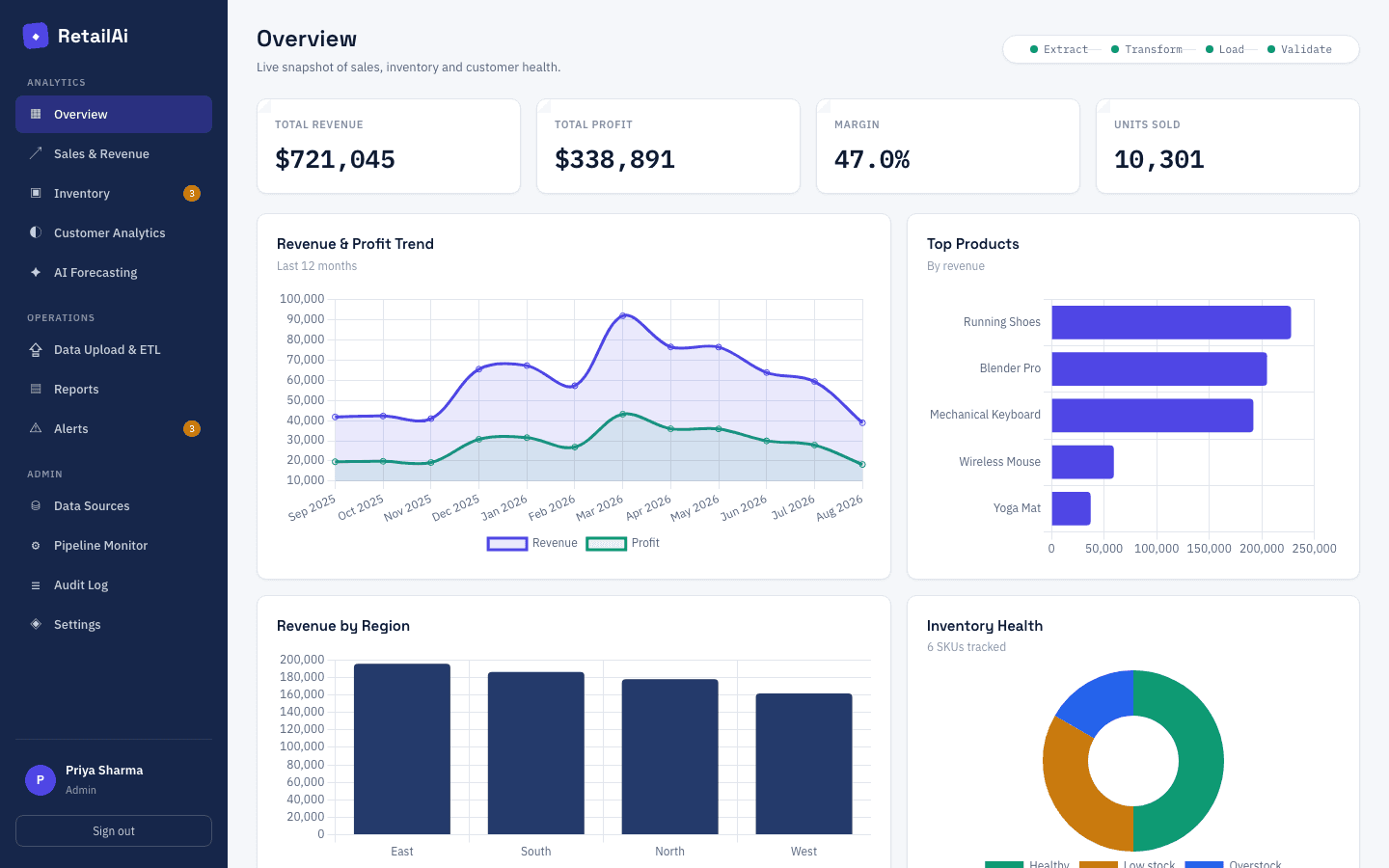Screen dimensions: 1389x868
Task: Click the Wireless Mouse bar
Action: [x=1082, y=462]
